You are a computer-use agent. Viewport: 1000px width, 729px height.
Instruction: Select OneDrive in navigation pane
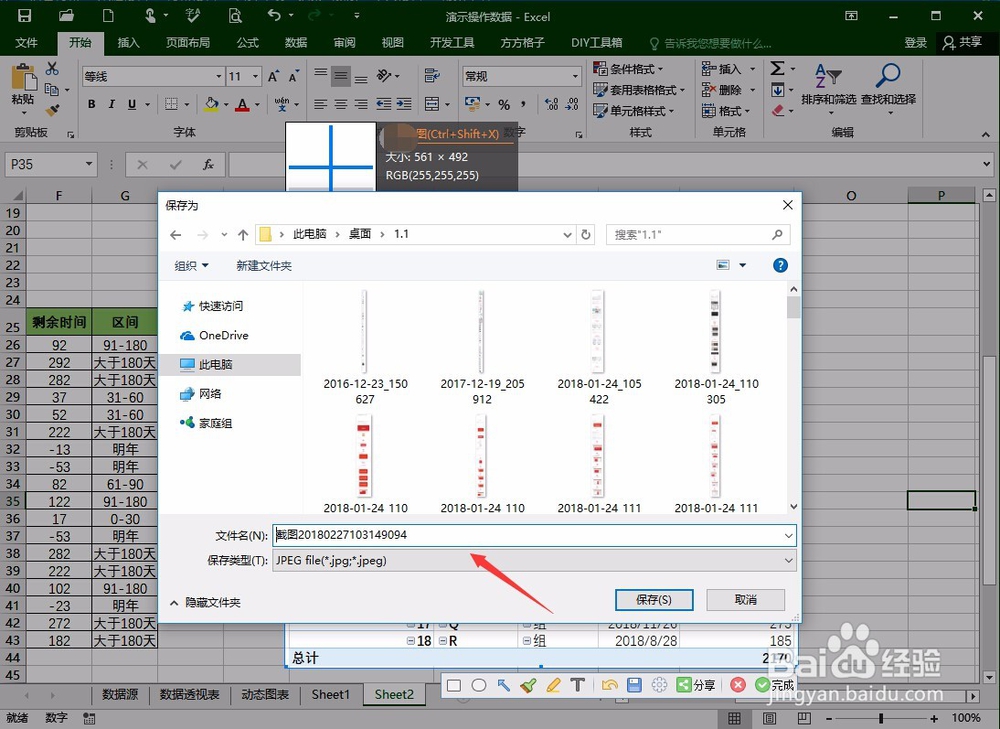[x=214, y=335]
